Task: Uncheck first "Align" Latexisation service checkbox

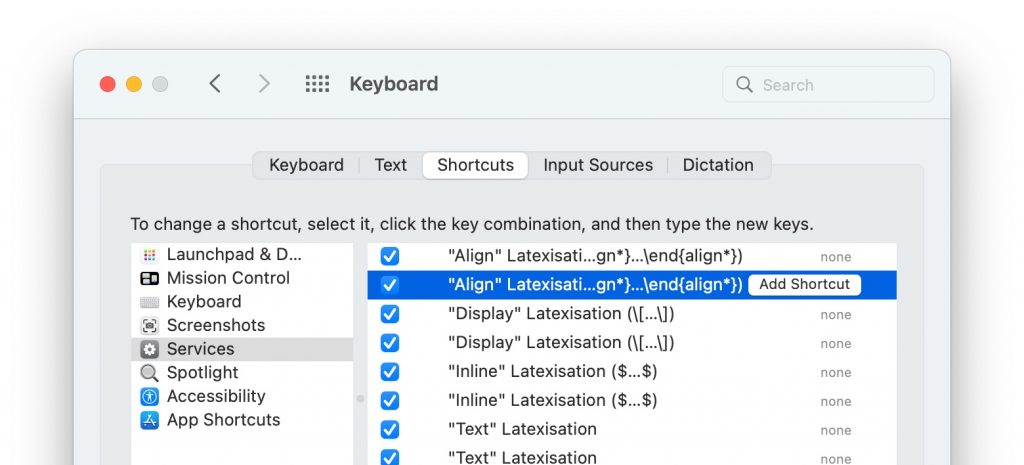Action: point(390,256)
